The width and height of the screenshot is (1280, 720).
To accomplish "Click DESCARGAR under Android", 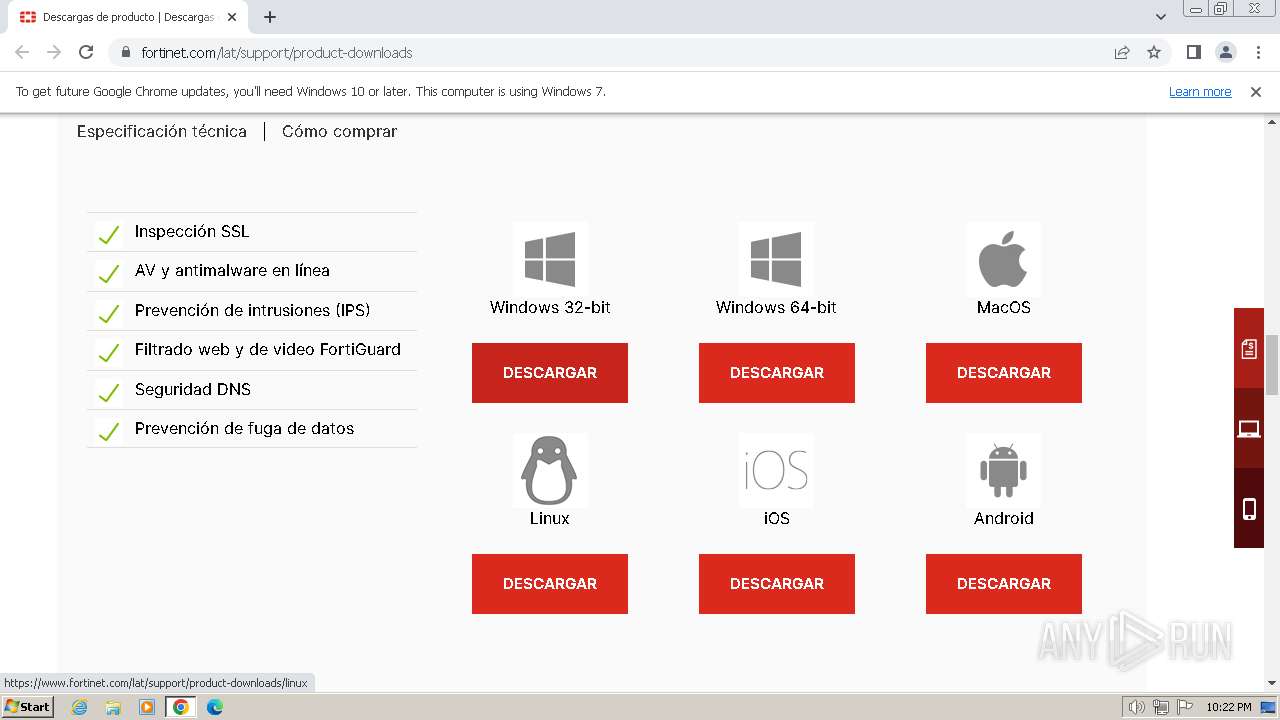I will point(1004,584).
